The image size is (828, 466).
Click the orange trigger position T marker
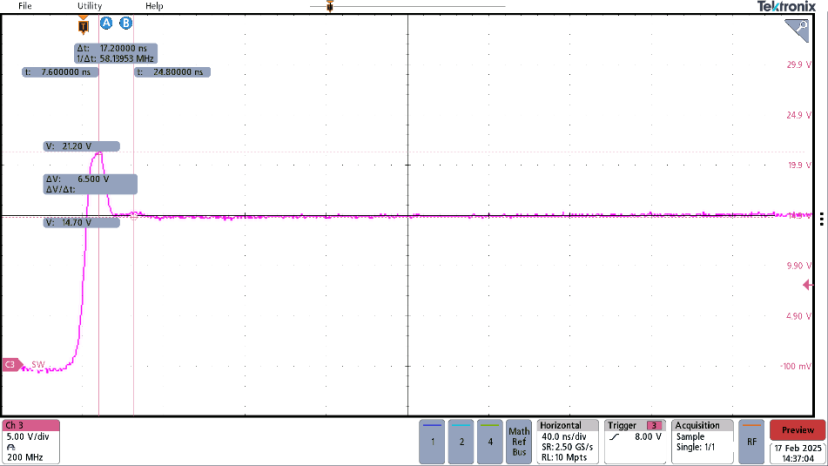pyautogui.click(x=83, y=25)
